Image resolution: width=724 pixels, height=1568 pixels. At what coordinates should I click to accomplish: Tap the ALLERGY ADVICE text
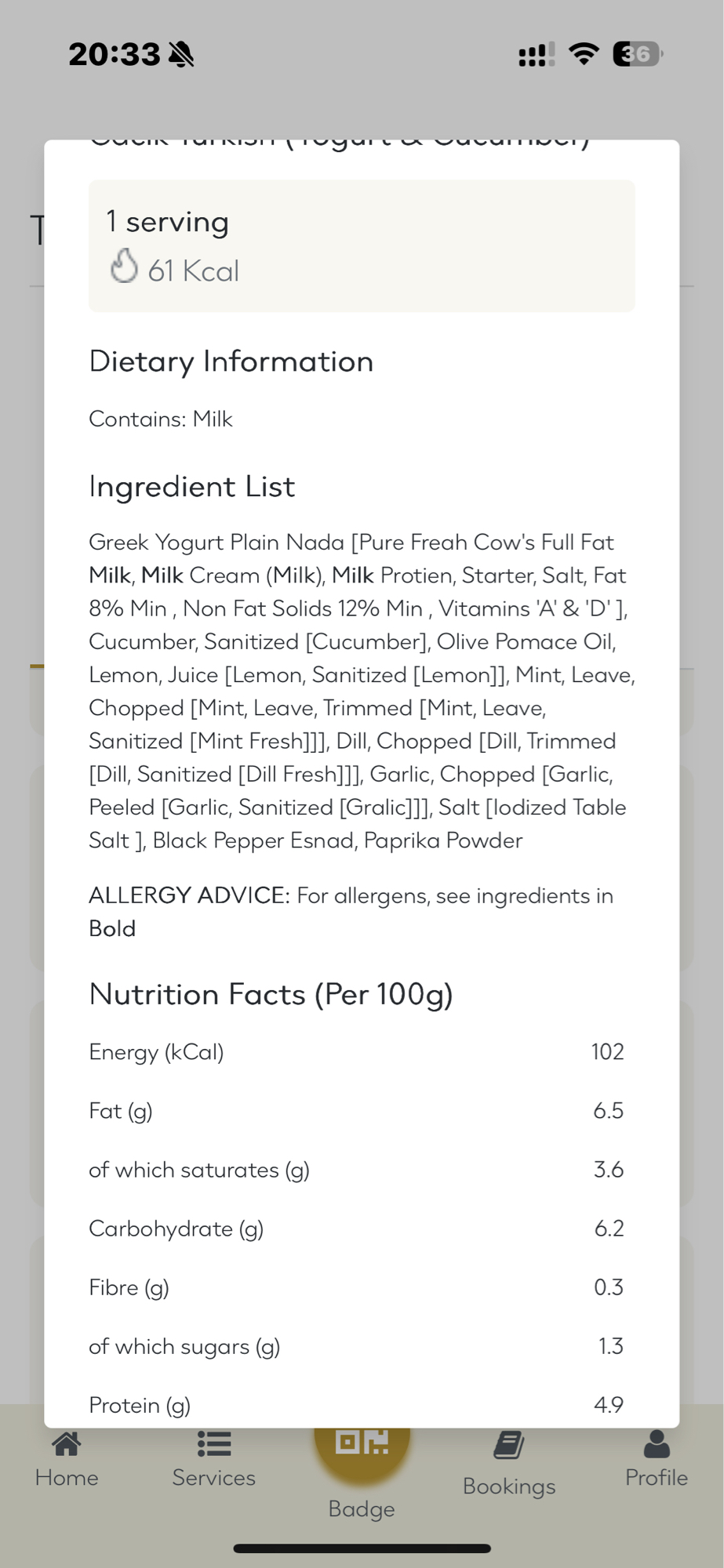coord(351,912)
